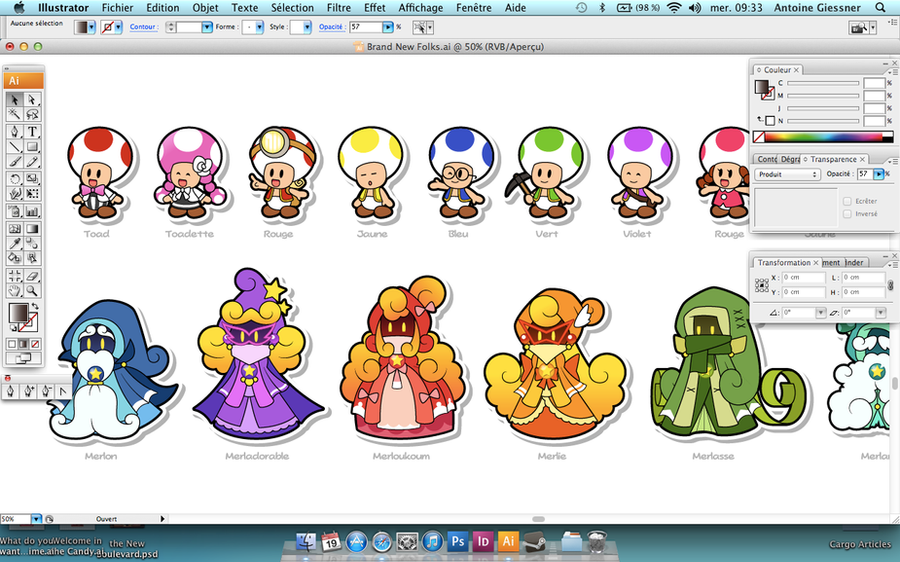Select the Direct Selection tool
Image resolution: width=900 pixels, height=562 pixels.
coord(32,100)
